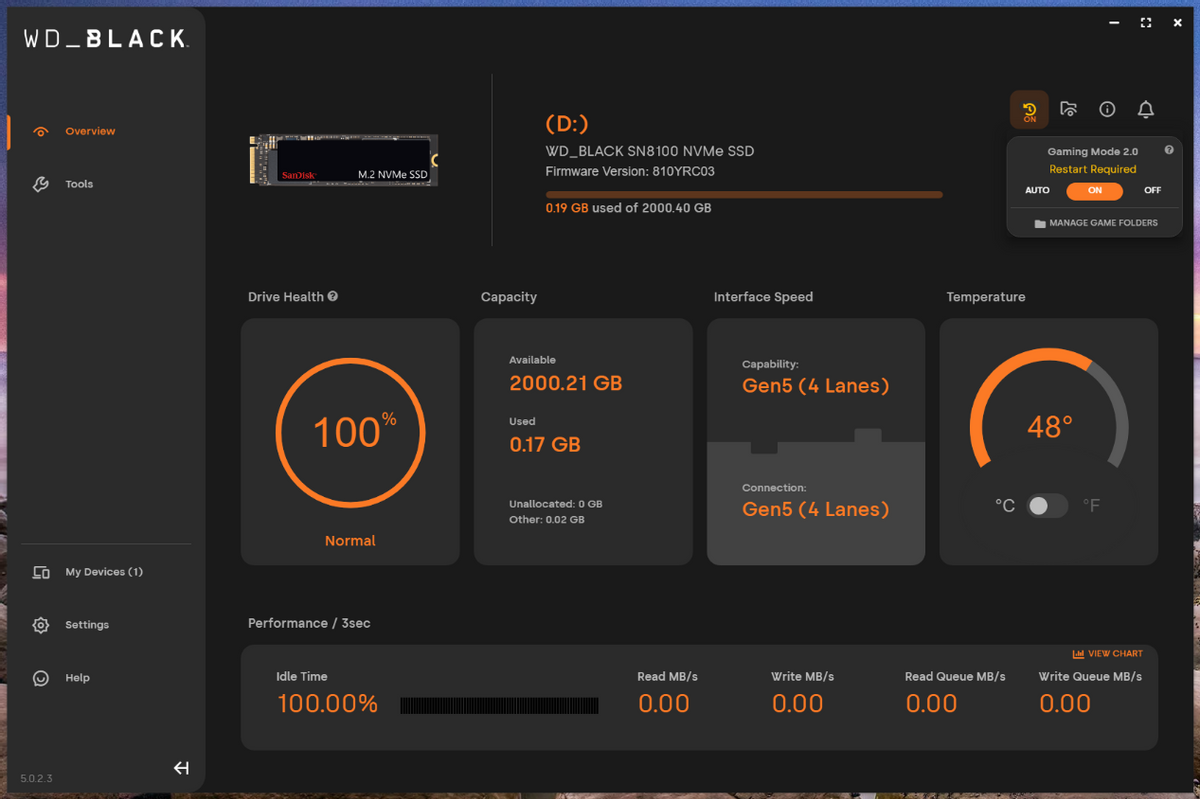
Task: Open the Overview eye icon
Action: [x=41, y=131]
